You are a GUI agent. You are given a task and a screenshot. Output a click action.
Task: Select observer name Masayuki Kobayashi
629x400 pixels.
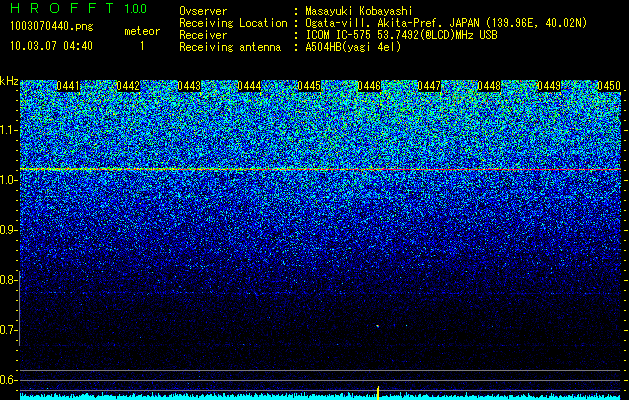click(x=359, y=11)
